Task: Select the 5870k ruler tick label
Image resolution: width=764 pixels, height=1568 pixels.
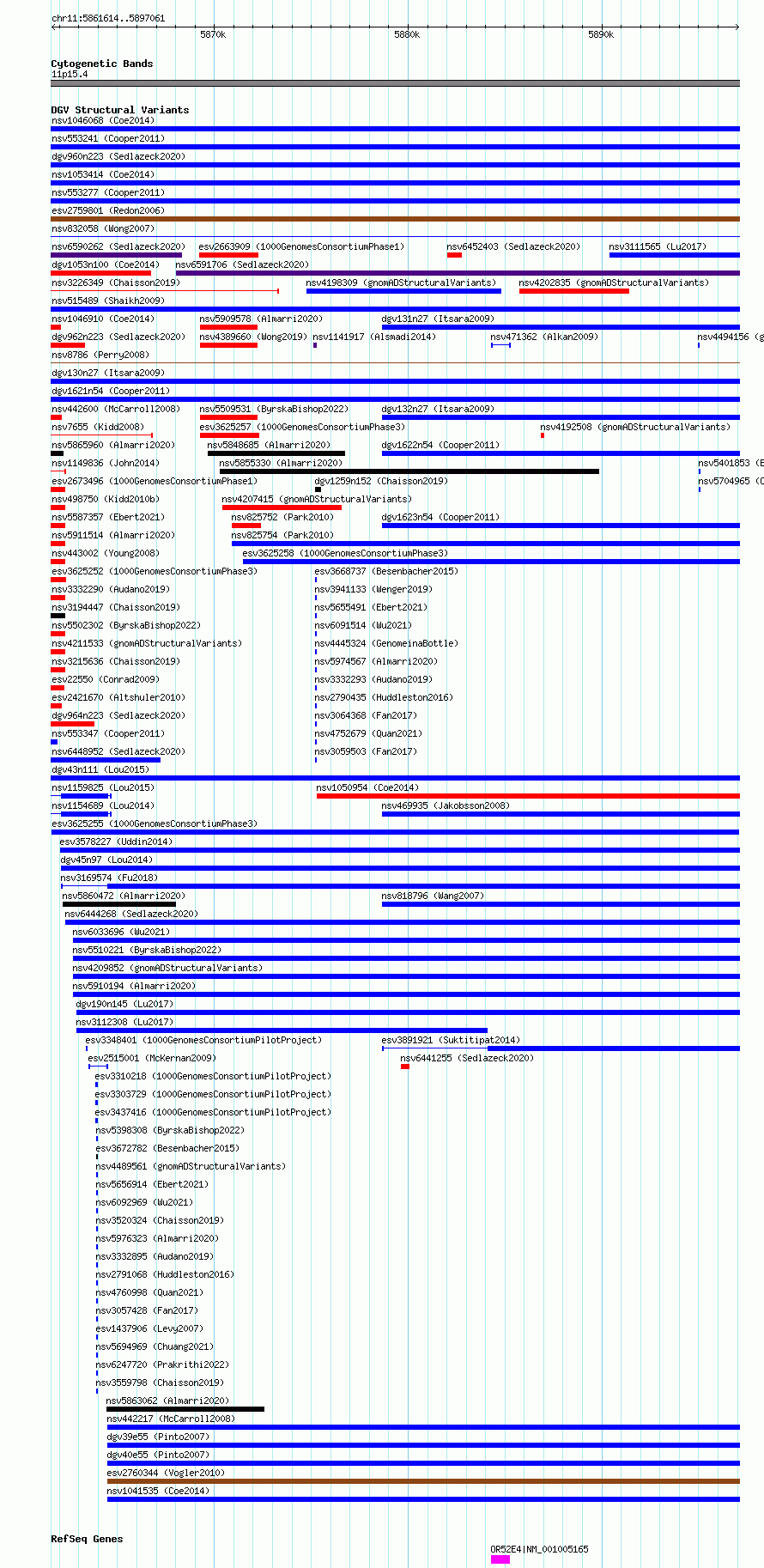Action: coord(213,34)
